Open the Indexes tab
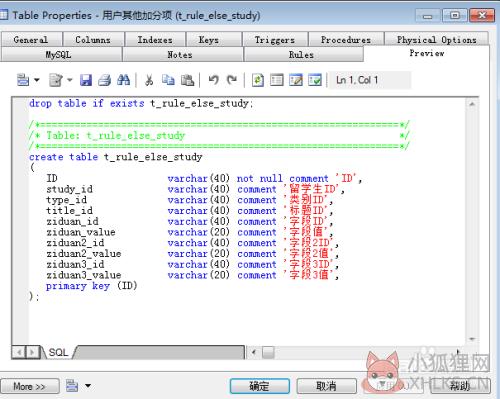Image resolution: width=500 pixels, height=399 pixels. coord(155,40)
